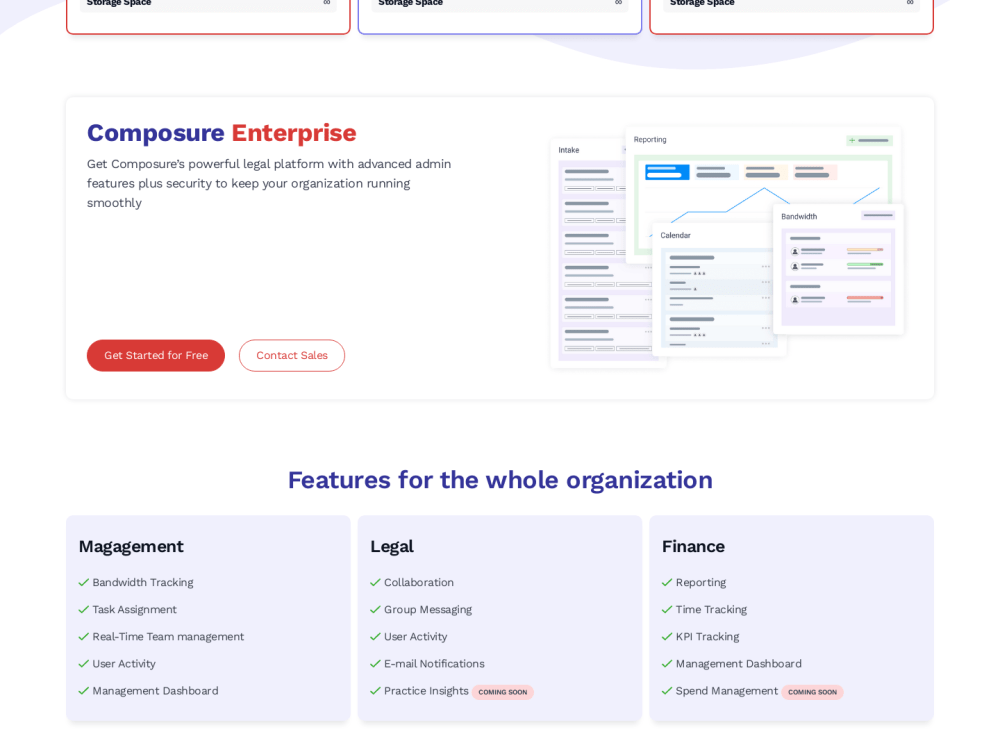Image resolution: width=1000 pixels, height=750 pixels.
Task: Click the Get Started for Free button
Action: (x=156, y=355)
